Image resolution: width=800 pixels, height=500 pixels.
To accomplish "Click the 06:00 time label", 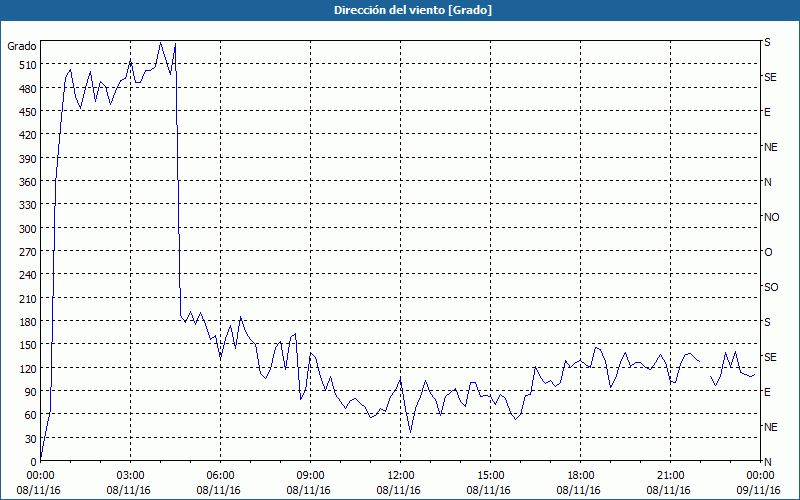I will pos(220,476).
